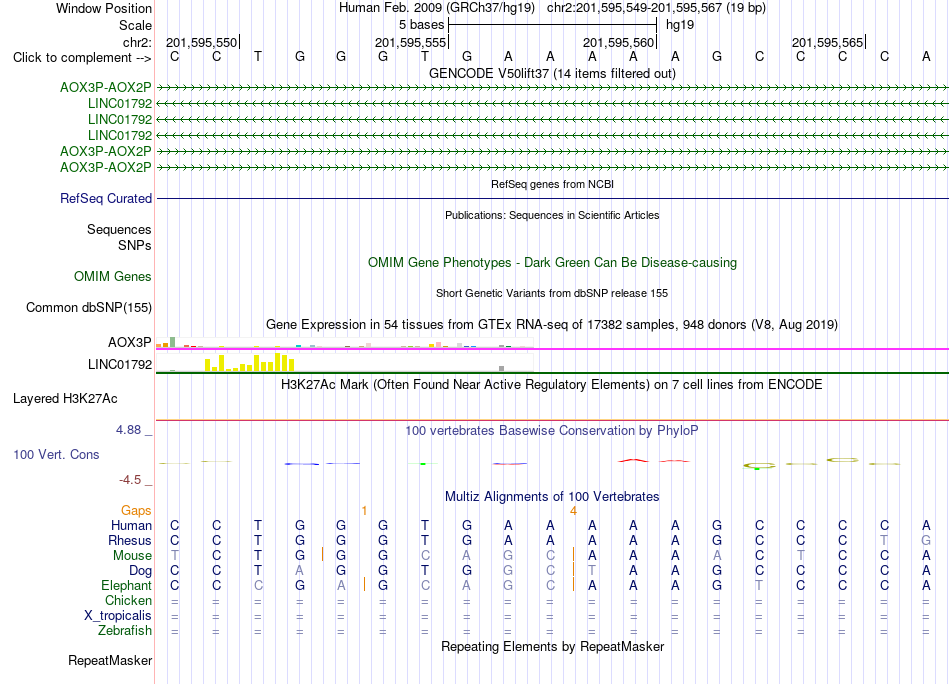The height and width of the screenshot is (684, 950).
Task: Open the Window Position track label
Action: [x=104, y=8]
